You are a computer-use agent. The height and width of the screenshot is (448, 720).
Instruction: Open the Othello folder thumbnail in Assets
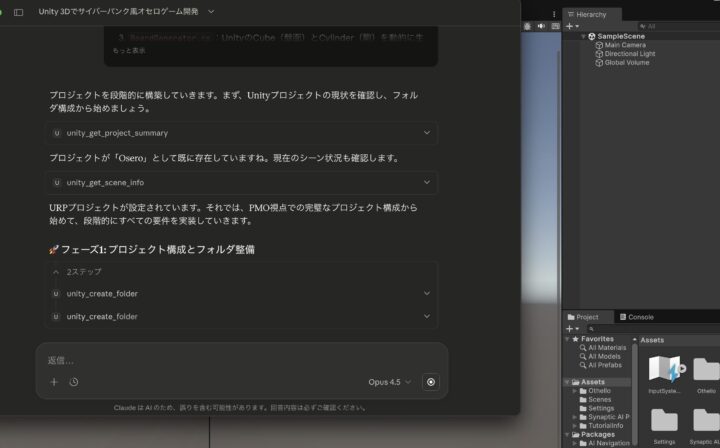click(706, 372)
